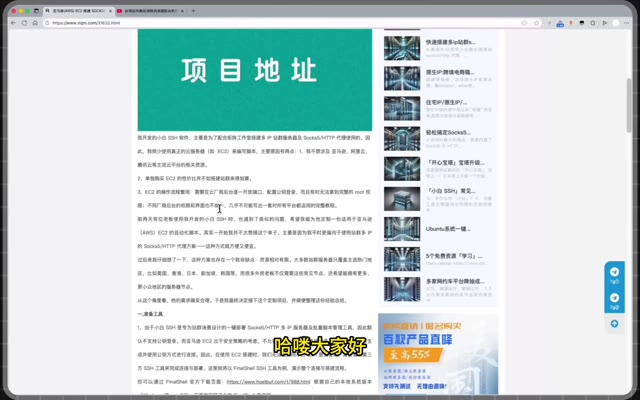640x400 pixels.
Task: Bookmark this page with the star icon
Action: point(536,23)
